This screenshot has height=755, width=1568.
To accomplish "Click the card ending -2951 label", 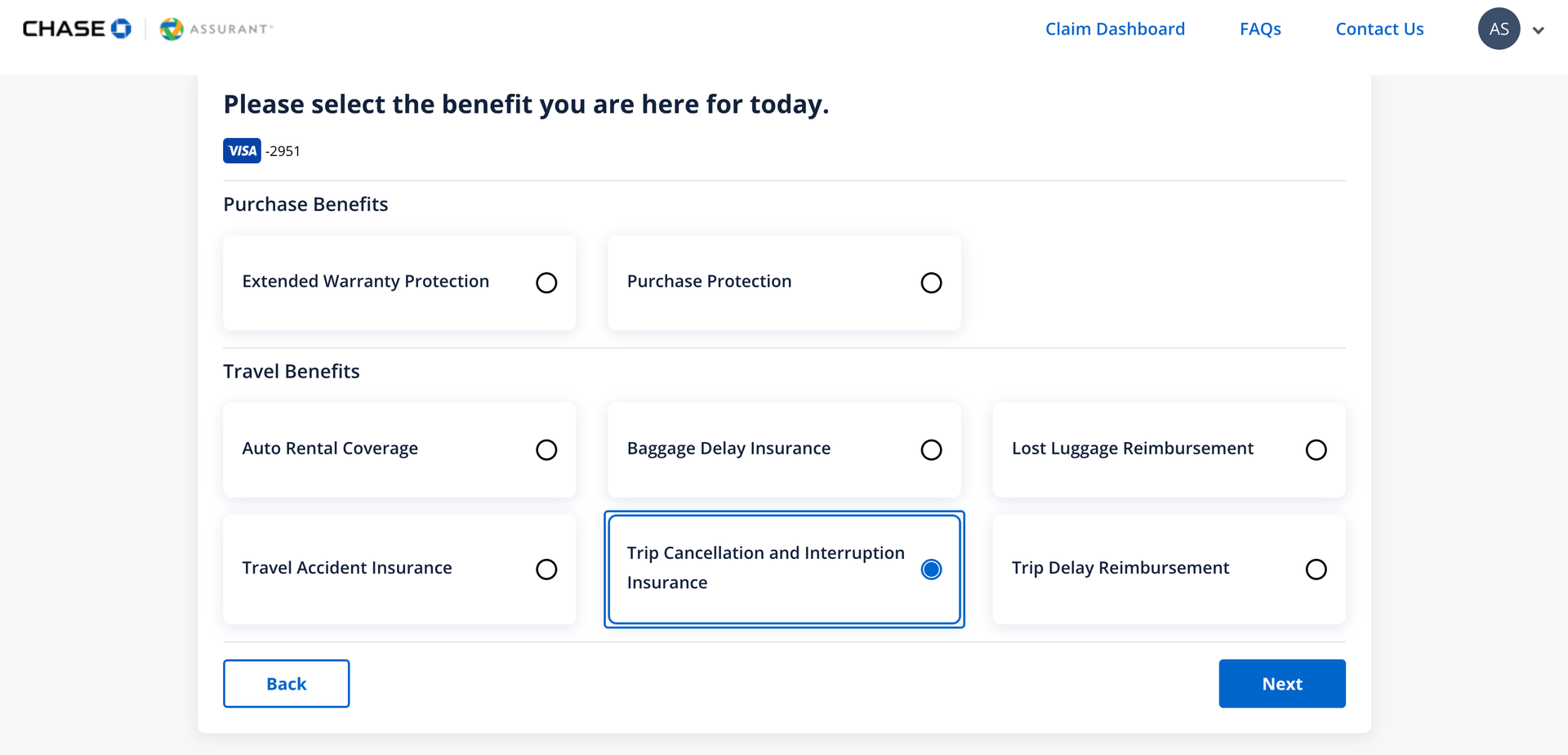I will tap(282, 150).
